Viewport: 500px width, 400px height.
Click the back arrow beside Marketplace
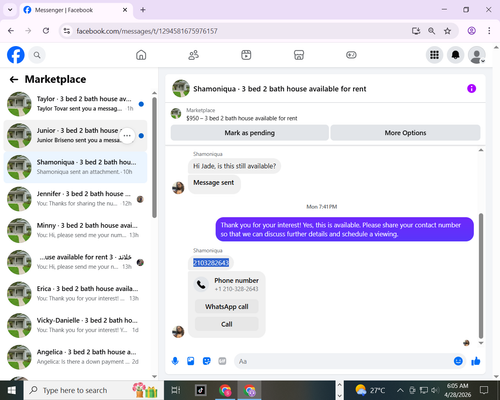pos(14,79)
